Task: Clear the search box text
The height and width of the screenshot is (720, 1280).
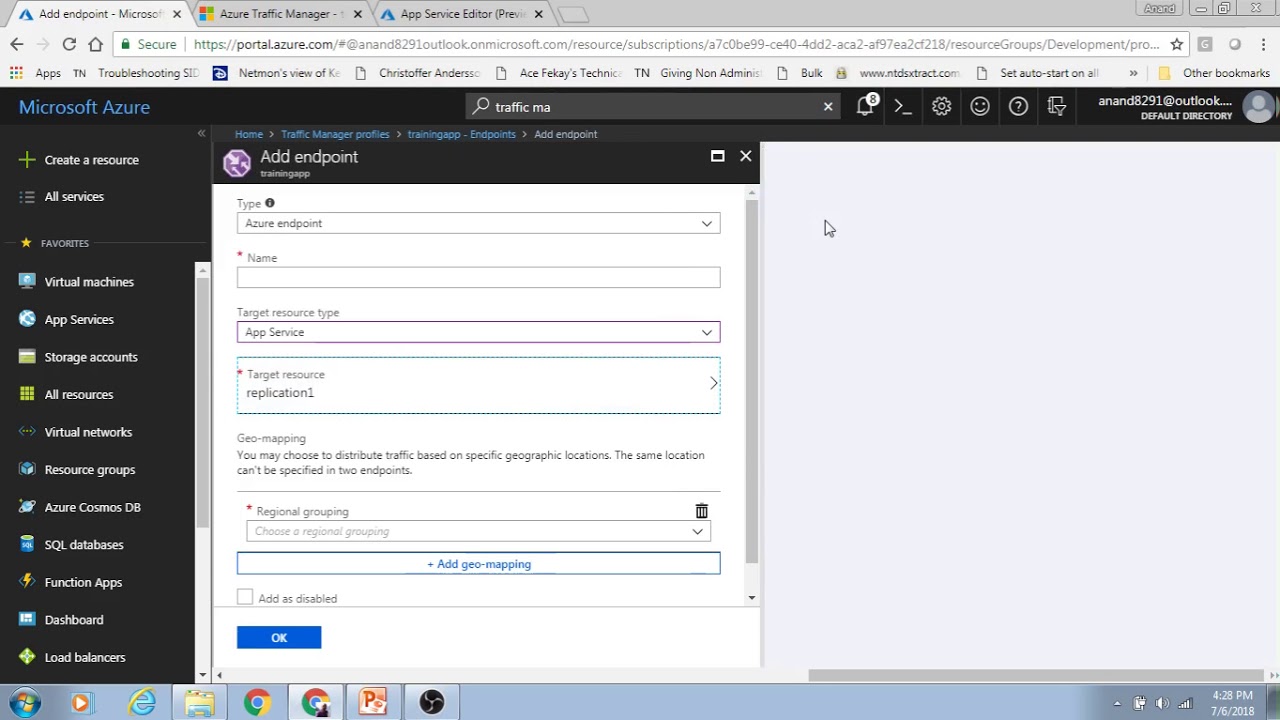Action: tap(828, 107)
